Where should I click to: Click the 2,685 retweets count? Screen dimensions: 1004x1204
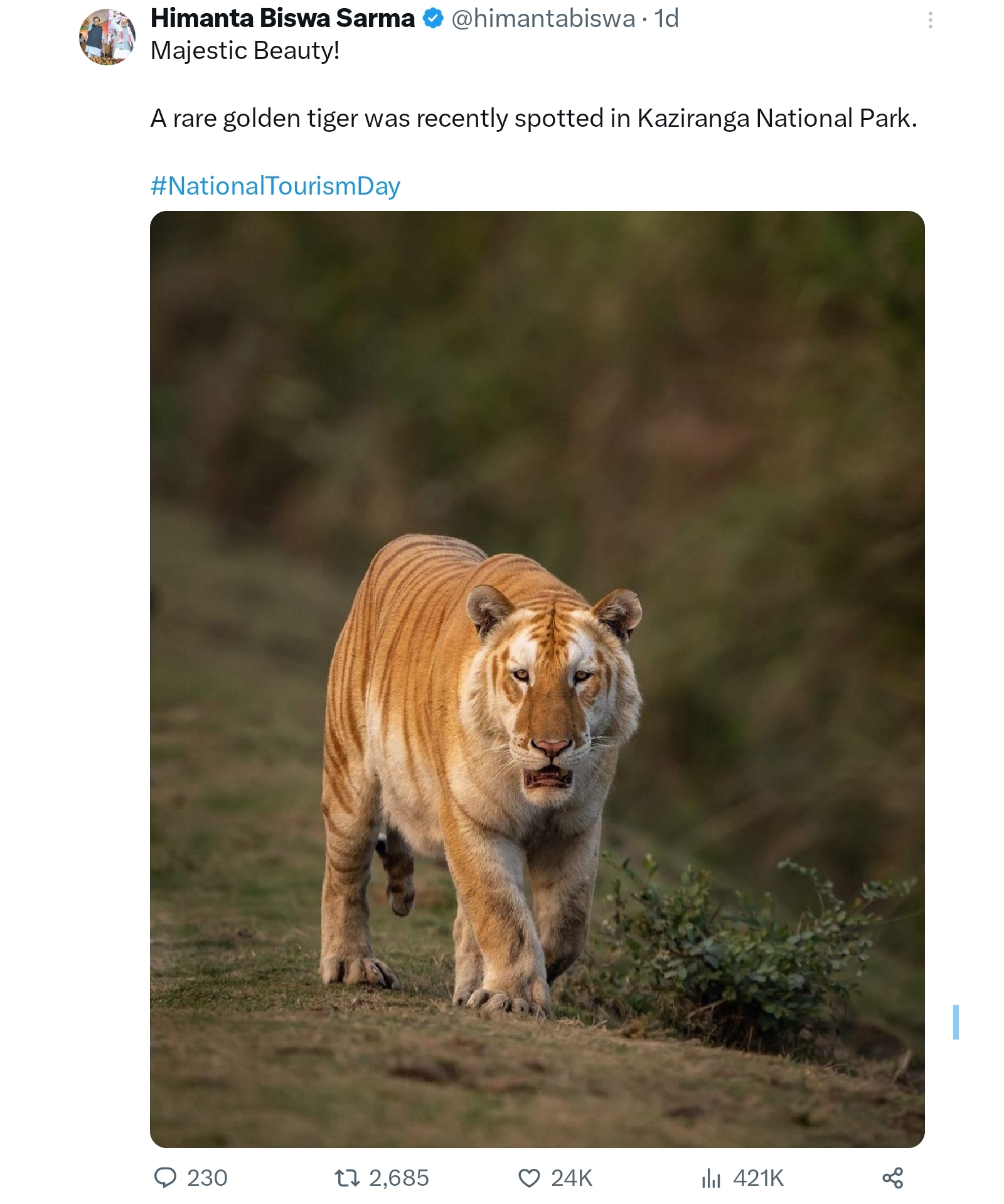[399, 1178]
